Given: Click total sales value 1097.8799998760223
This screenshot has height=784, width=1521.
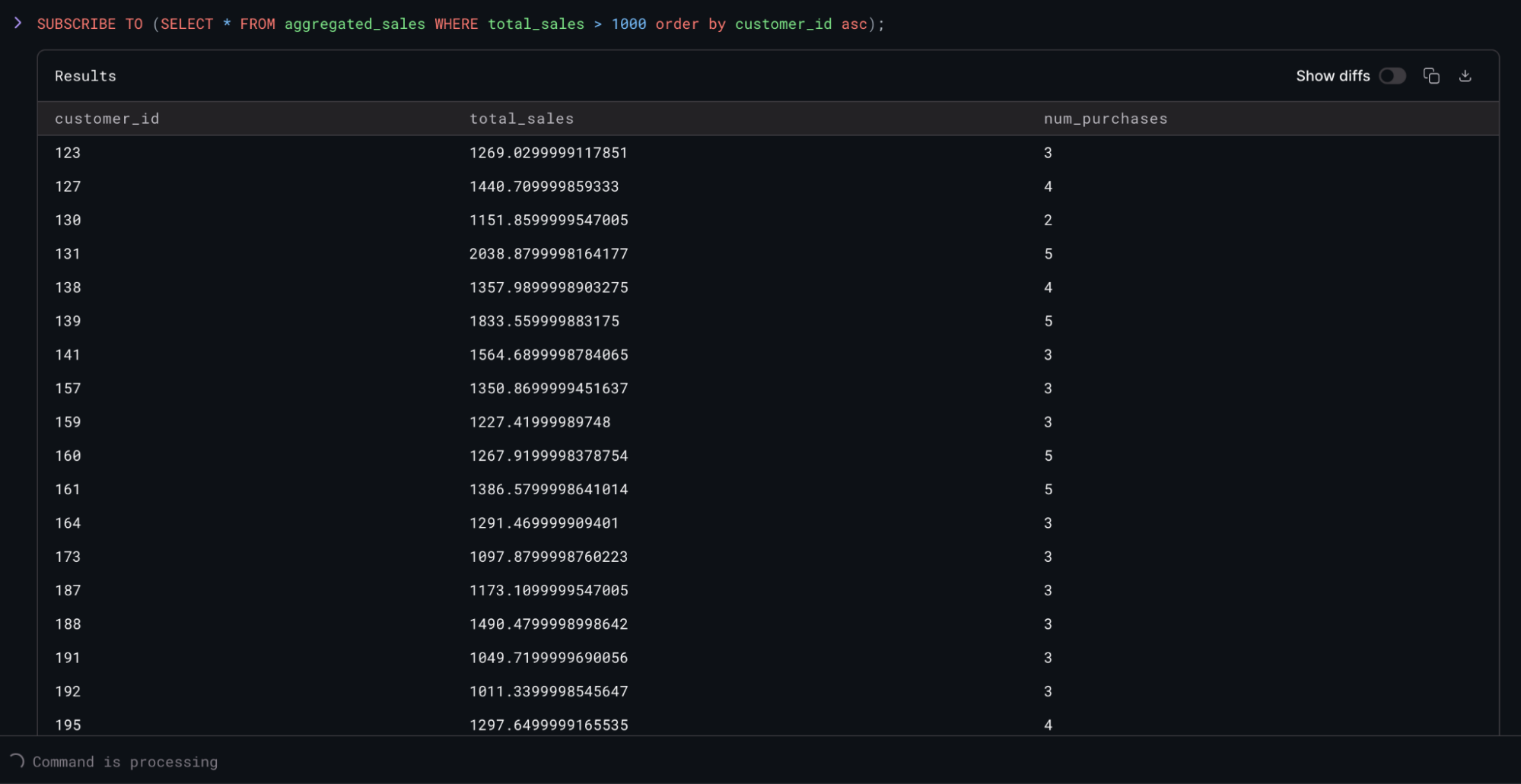Looking at the screenshot, I should click(x=549, y=557).
